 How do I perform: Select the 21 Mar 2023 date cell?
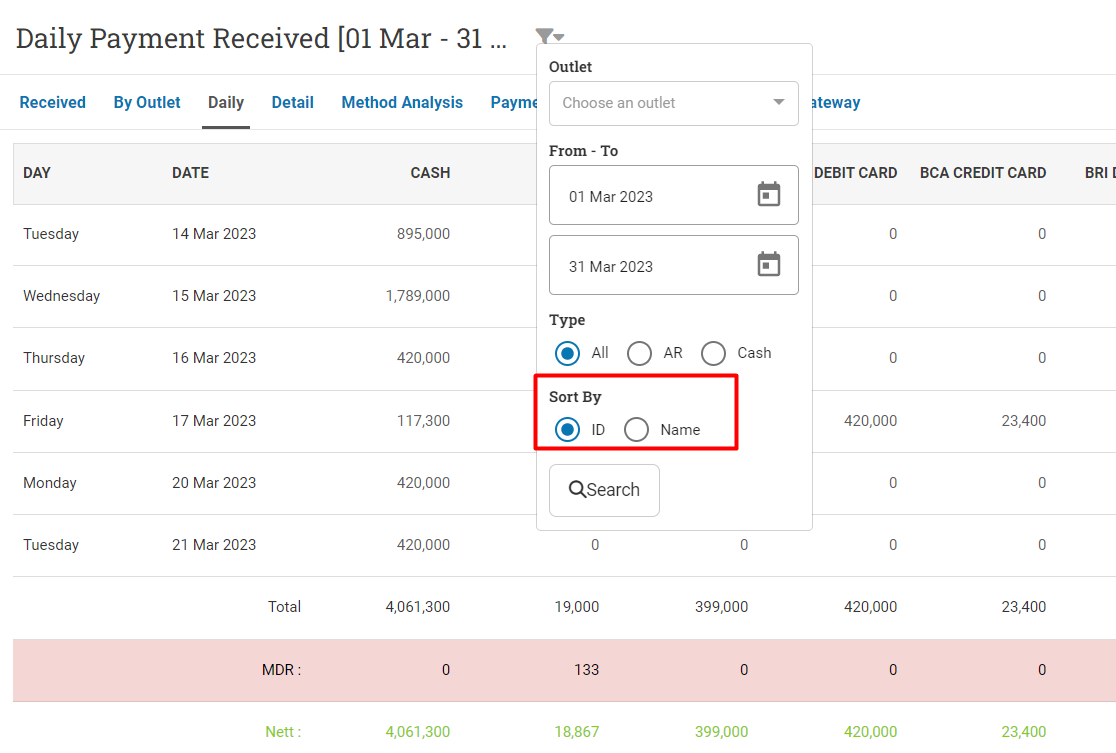[214, 545]
